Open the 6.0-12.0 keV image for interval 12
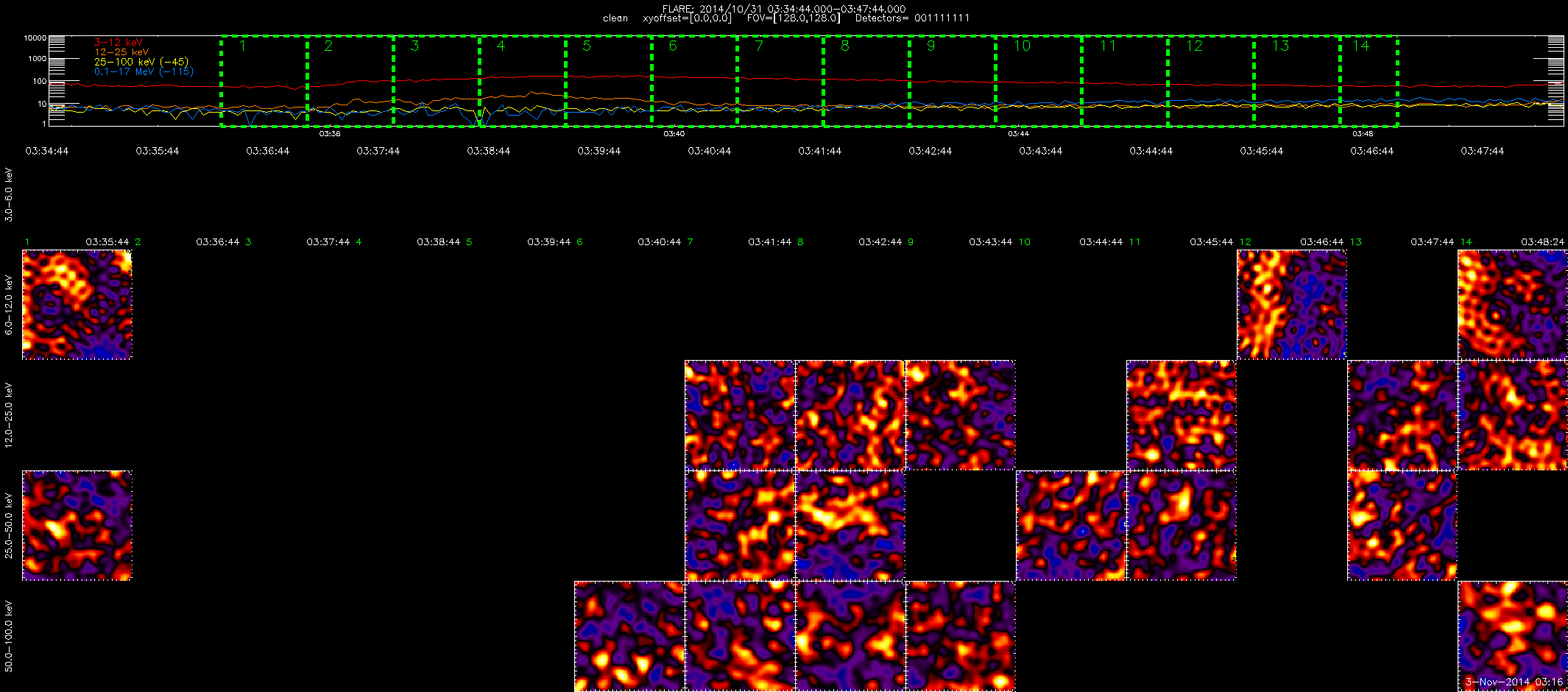Screen dimensions: 1568x692 (x=1292, y=305)
